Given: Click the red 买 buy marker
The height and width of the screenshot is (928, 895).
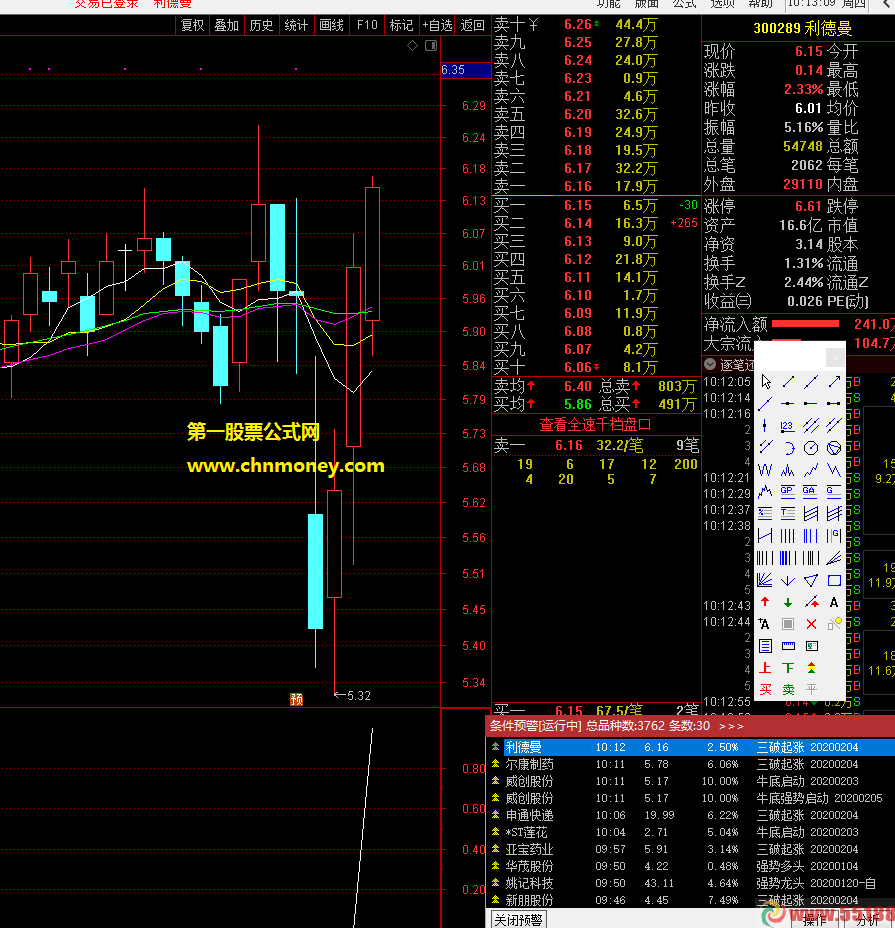Looking at the screenshot, I should (x=765, y=689).
